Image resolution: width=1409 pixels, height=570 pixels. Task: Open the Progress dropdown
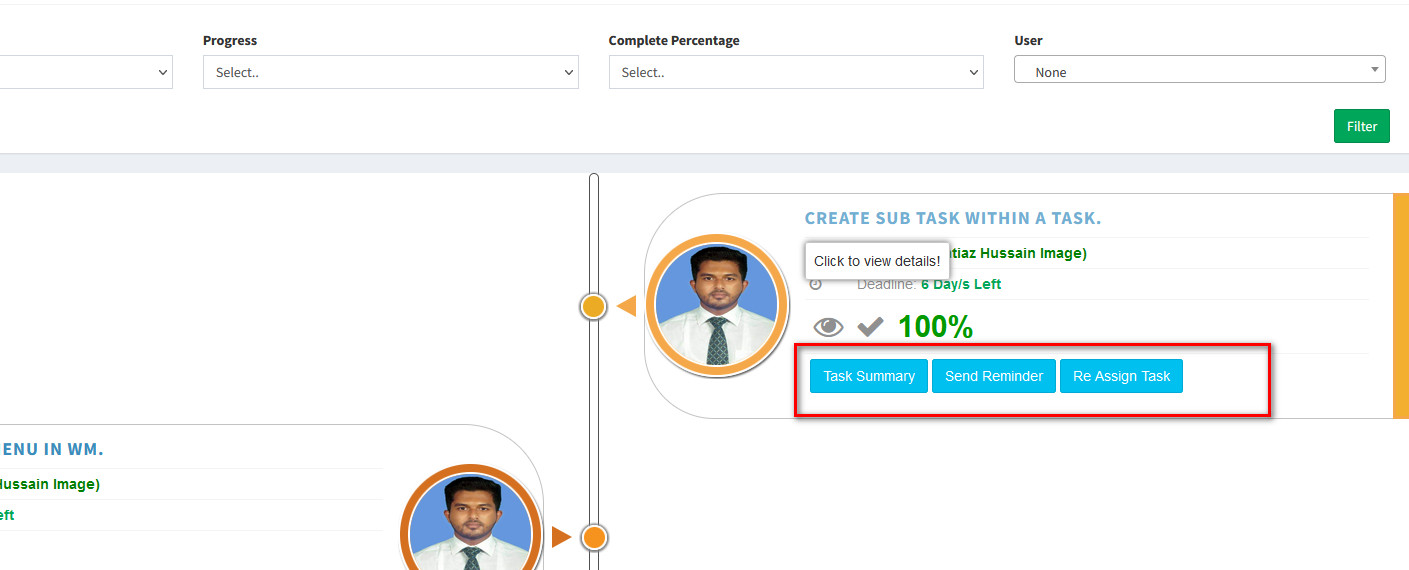tap(390, 72)
